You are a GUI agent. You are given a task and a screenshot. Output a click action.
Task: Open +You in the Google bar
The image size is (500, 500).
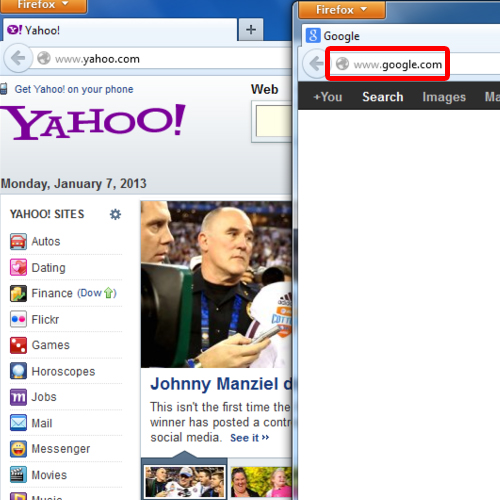[328, 97]
